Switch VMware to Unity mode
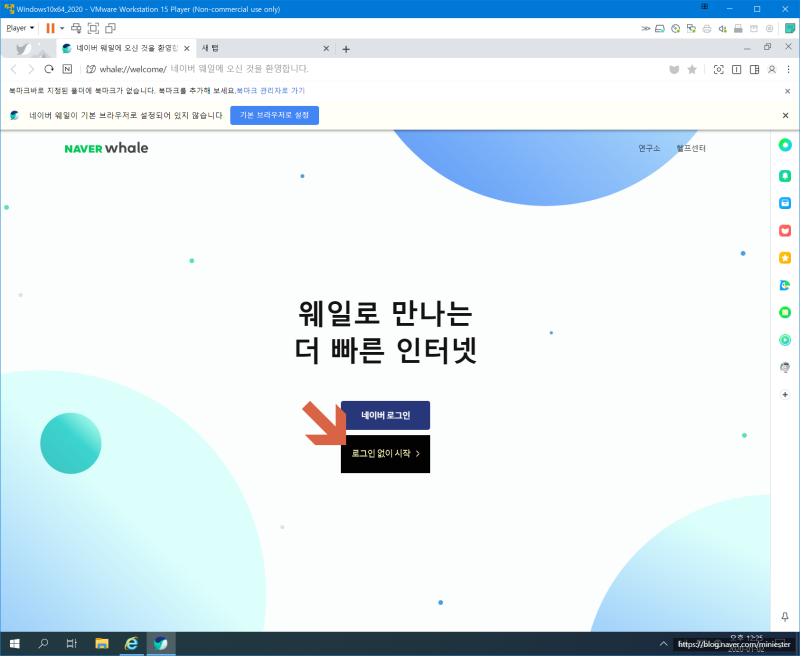The height and width of the screenshot is (656, 800). (110, 28)
